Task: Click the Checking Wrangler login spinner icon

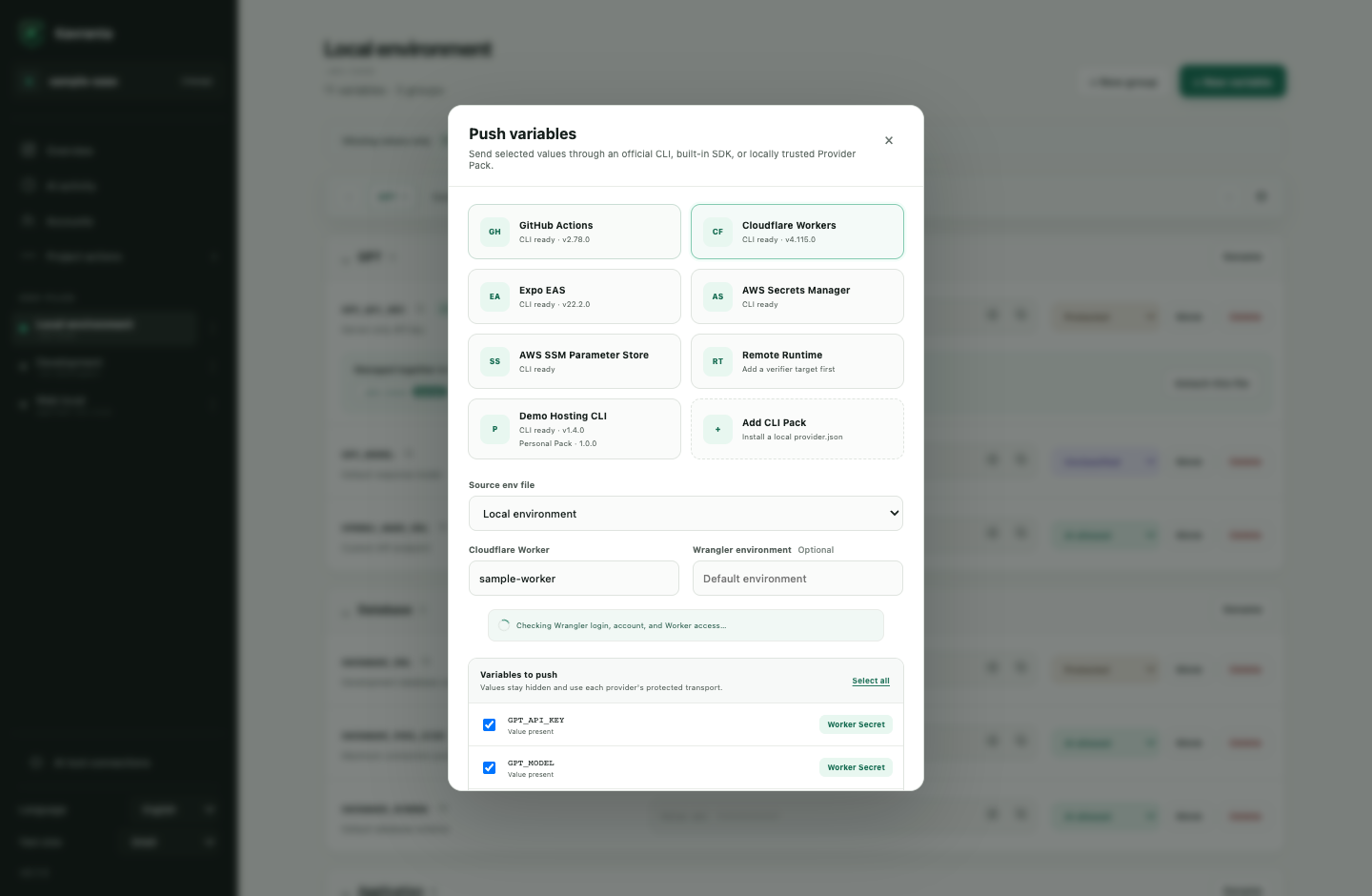Action: [x=504, y=625]
